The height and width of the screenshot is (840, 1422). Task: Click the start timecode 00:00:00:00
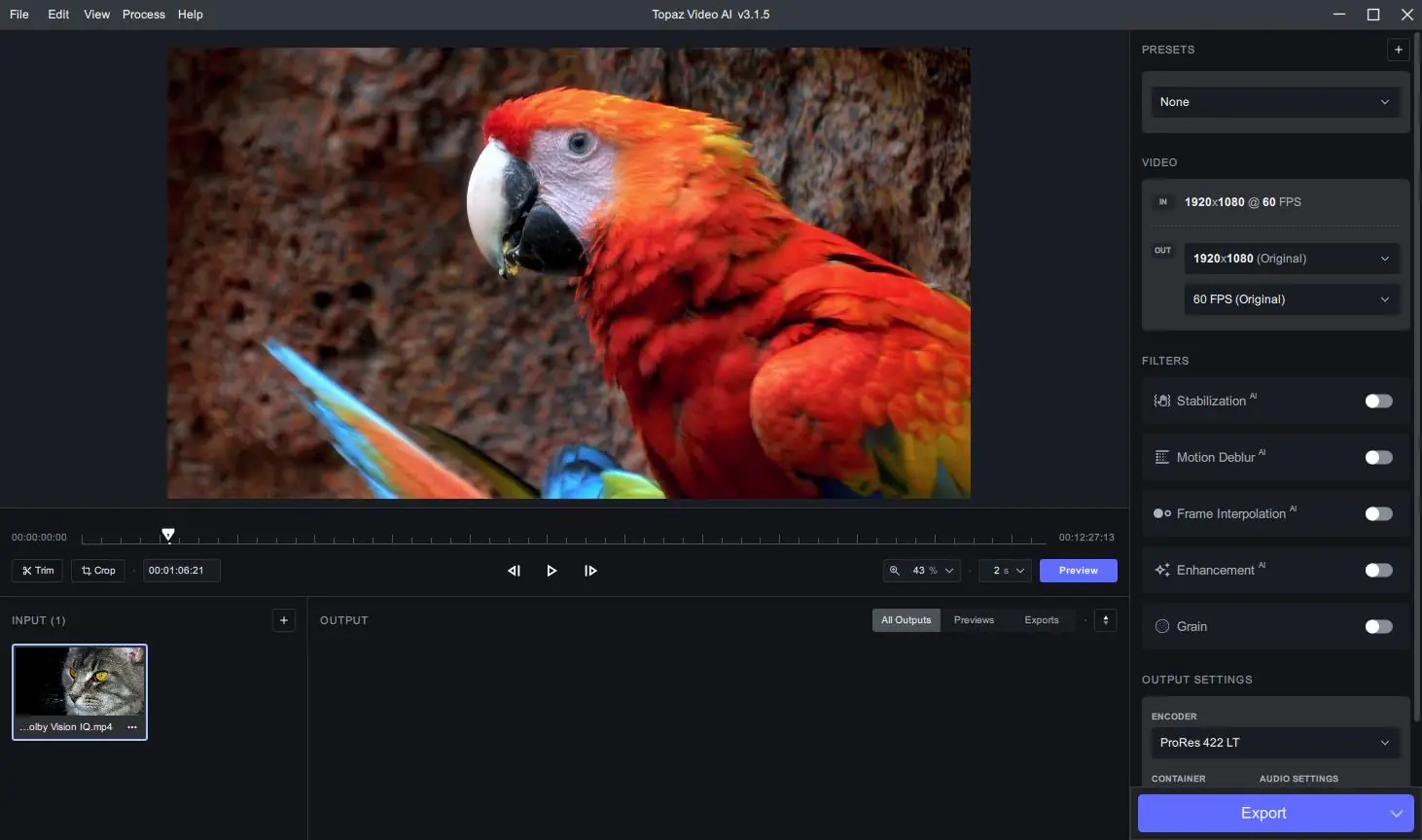tap(39, 538)
